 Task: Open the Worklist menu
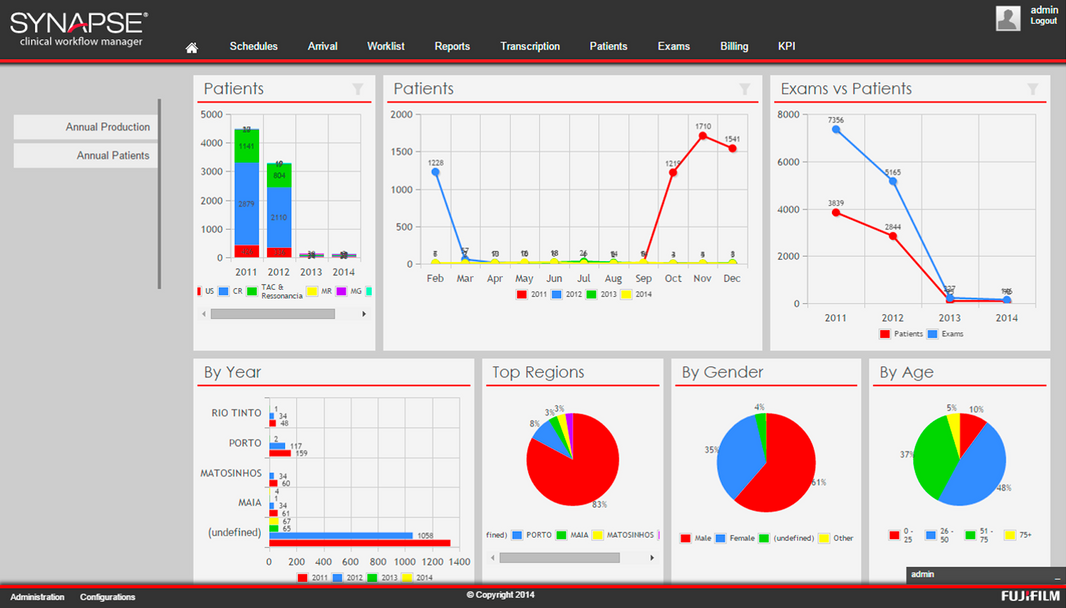(385, 46)
